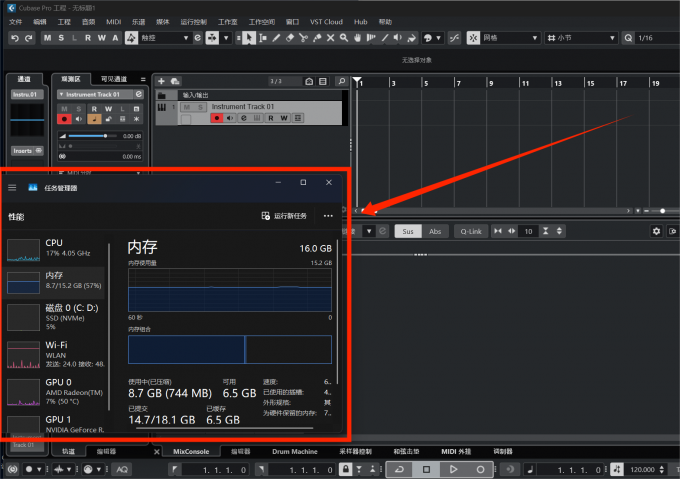Toggle global Solo S in toolbar
This screenshot has height=479, width=680.
click(61, 38)
